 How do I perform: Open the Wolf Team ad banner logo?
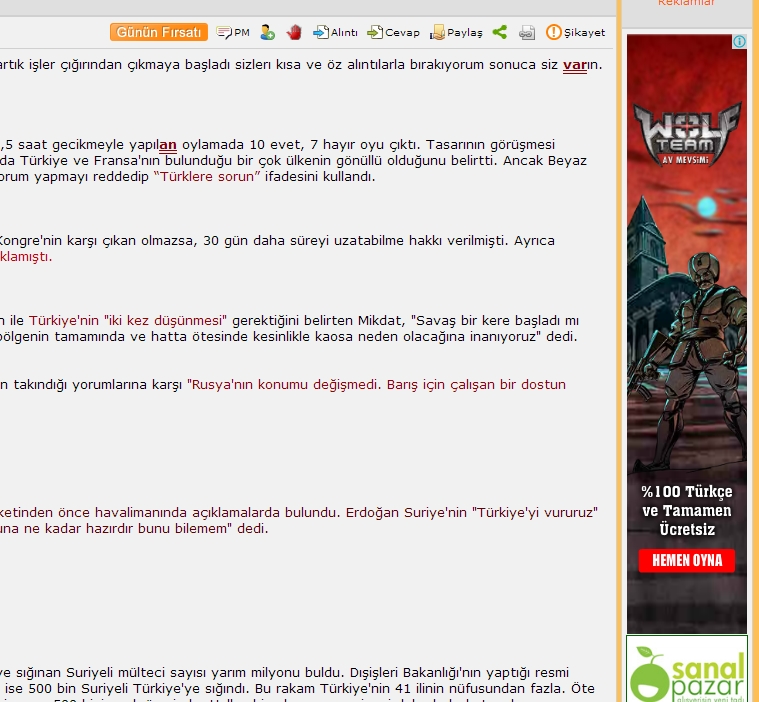click(687, 134)
